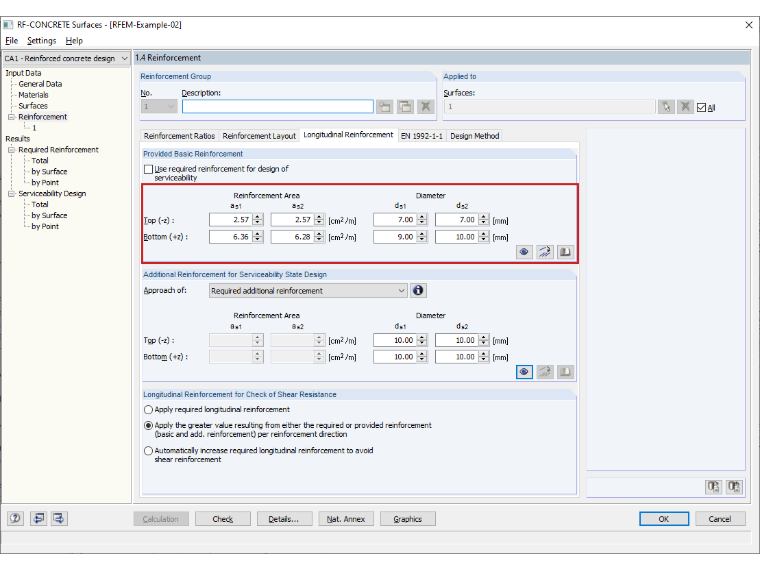
Task: Open the library icon for additional reinforcement
Action: [565, 372]
